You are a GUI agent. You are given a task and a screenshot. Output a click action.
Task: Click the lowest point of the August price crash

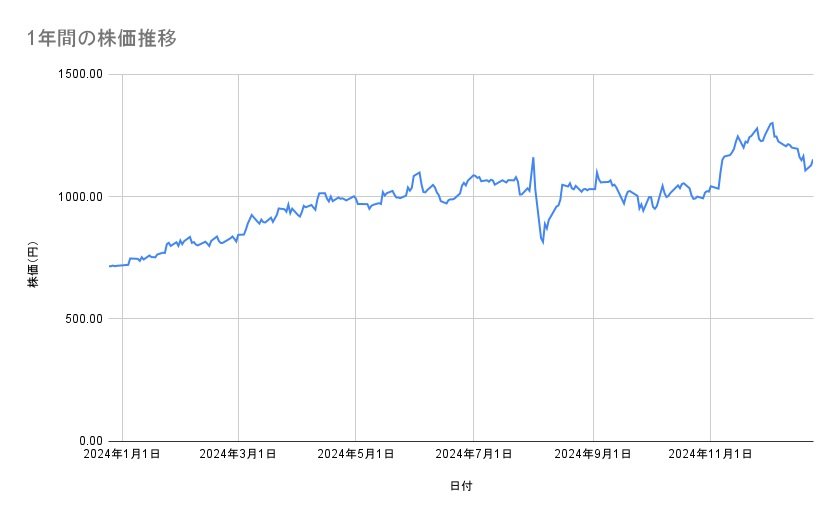tap(543, 243)
